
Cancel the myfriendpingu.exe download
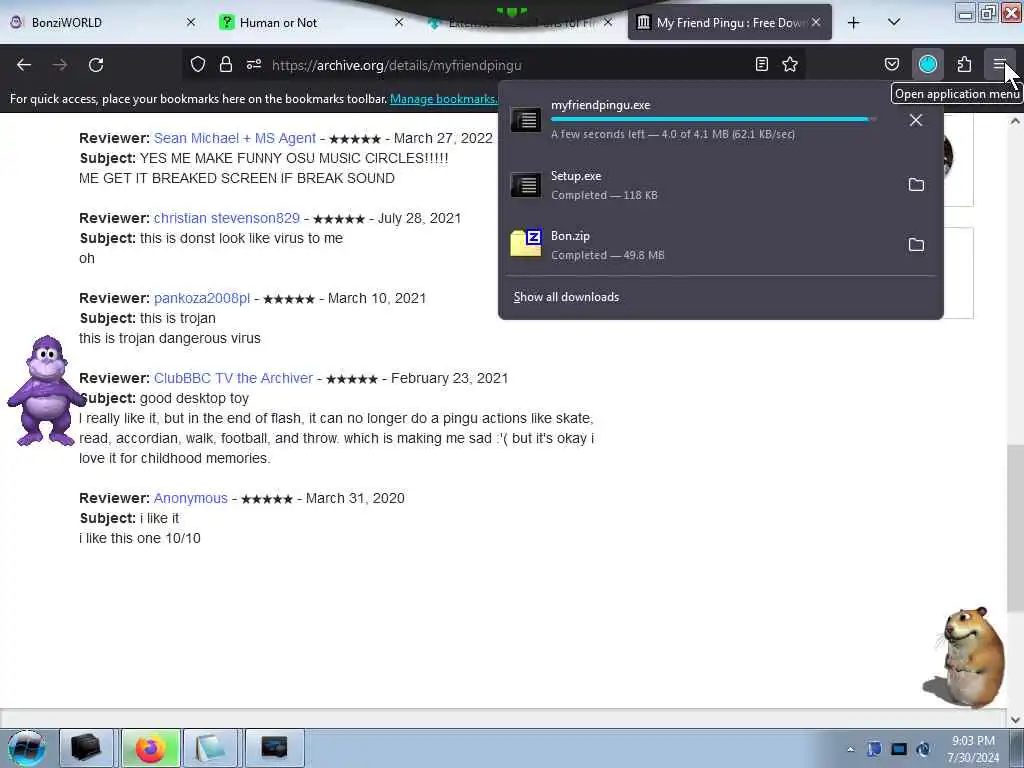point(916,120)
